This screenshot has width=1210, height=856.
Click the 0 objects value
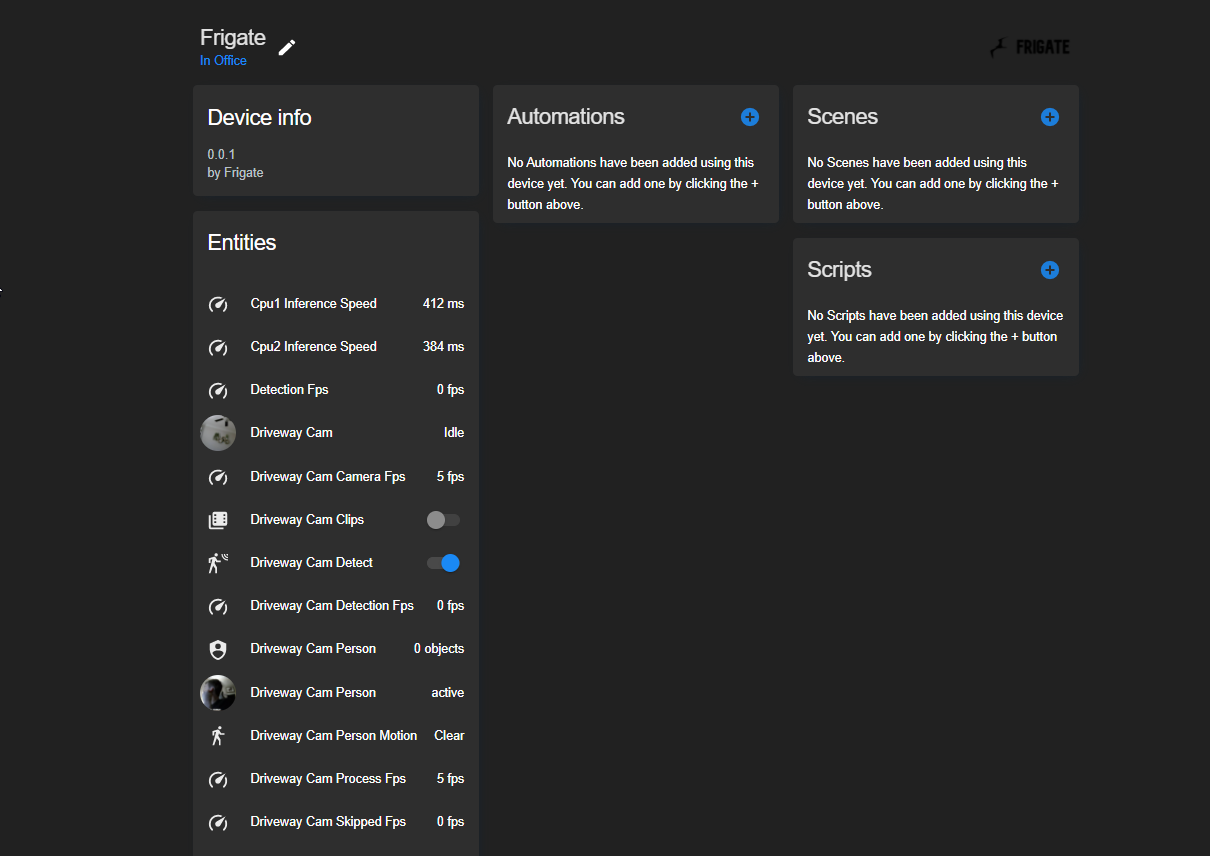click(439, 649)
